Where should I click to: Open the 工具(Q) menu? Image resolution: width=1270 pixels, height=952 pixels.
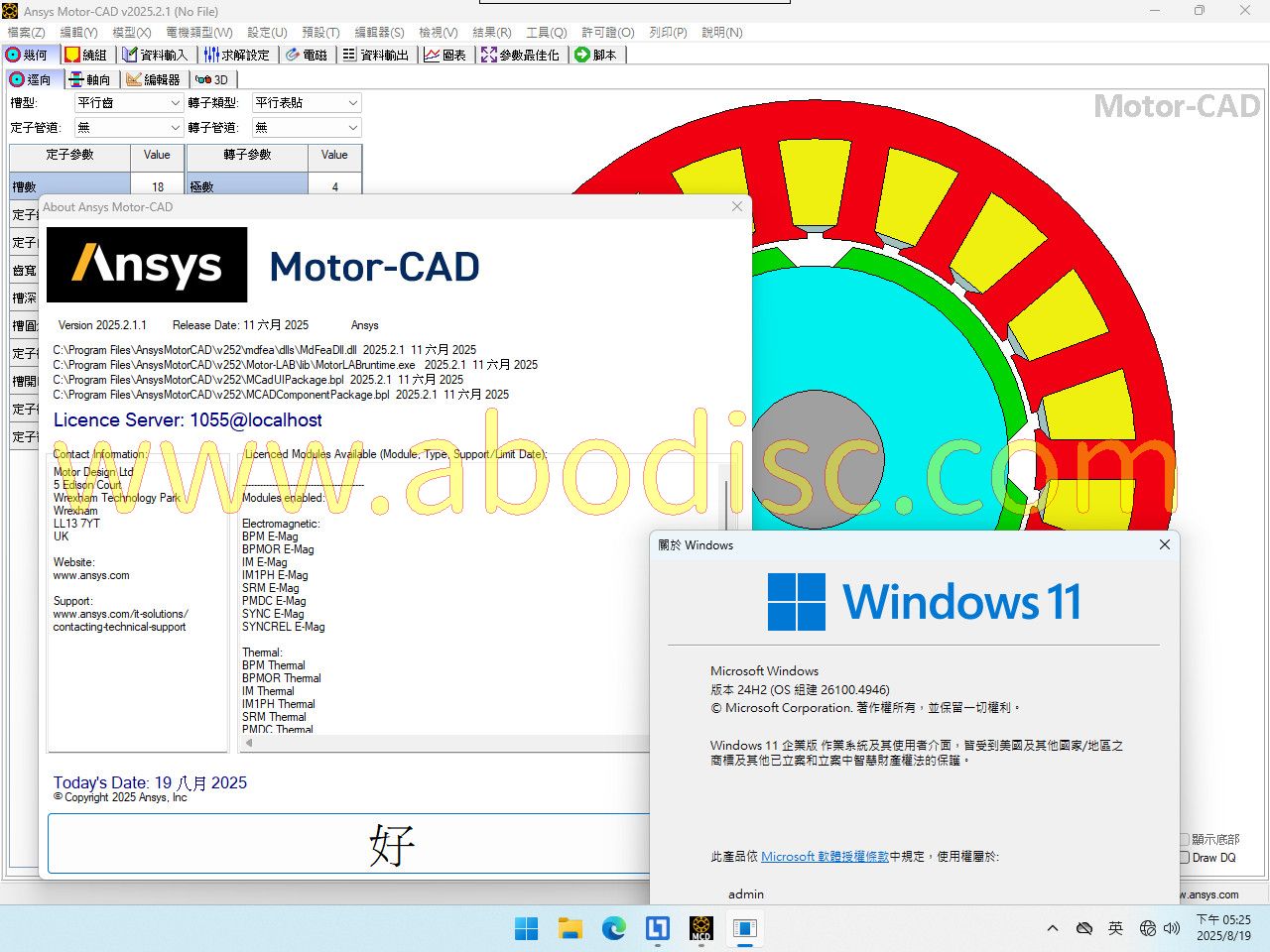pos(547,32)
